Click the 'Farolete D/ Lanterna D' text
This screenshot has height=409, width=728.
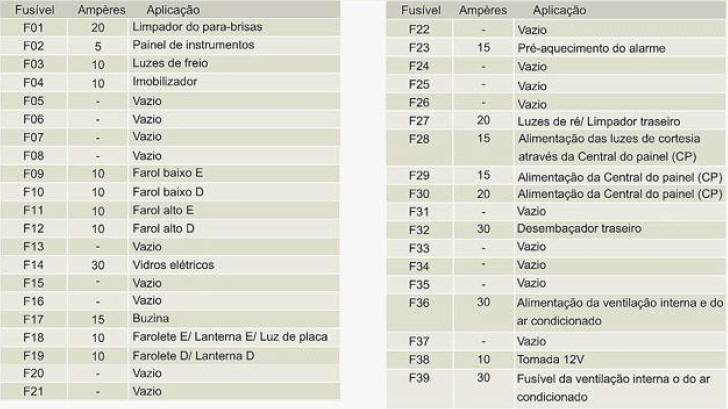[193, 355]
